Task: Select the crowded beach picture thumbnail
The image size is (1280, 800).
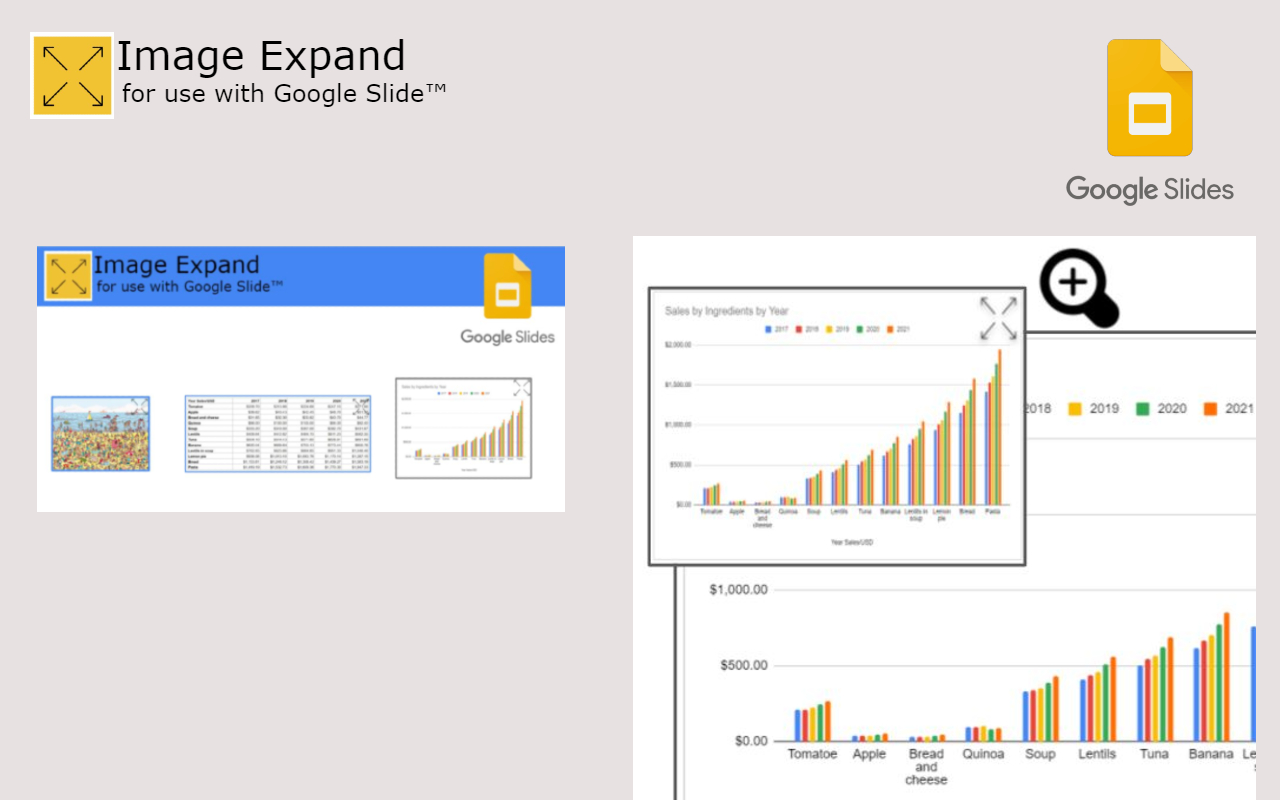Action: [101, 433]
